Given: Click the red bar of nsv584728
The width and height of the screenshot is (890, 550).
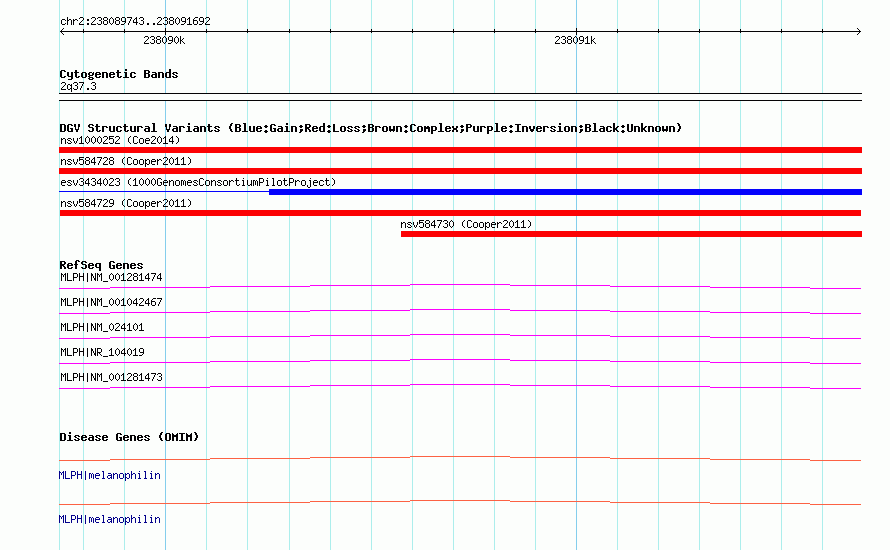Looking at the screenshot, I should (460, 171).
